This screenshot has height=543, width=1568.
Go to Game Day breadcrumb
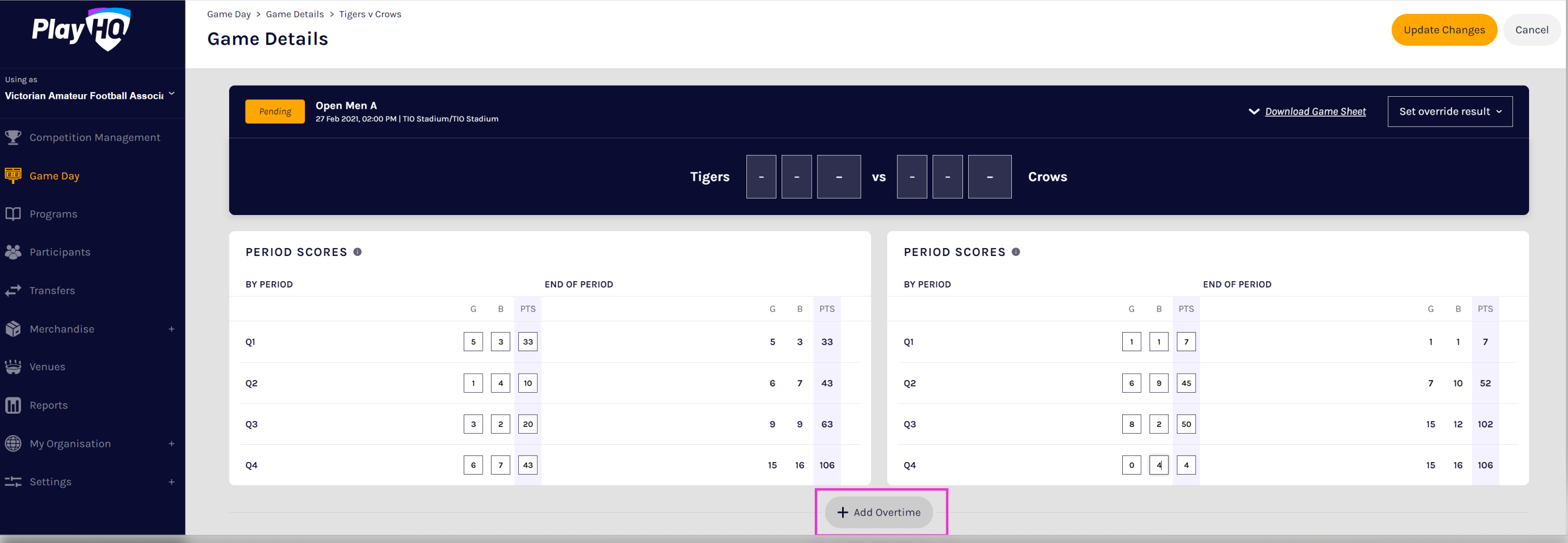pos(228,14)
